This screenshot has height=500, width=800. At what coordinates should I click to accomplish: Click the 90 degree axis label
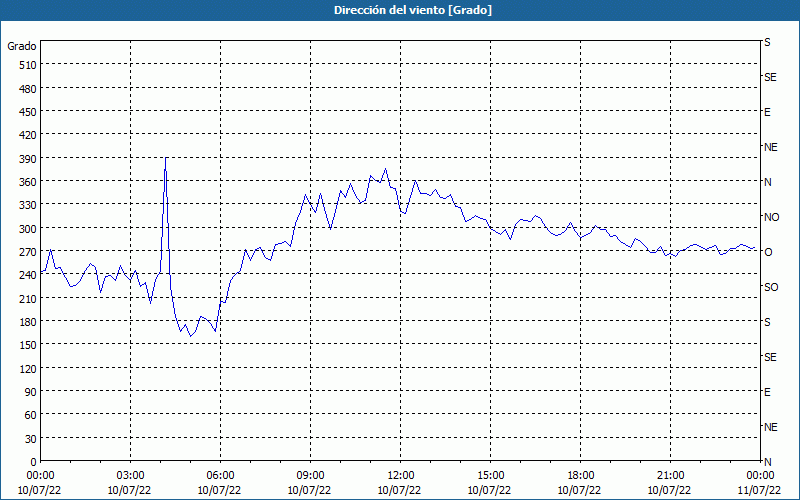pyautogui.click(x=31, y=392)
